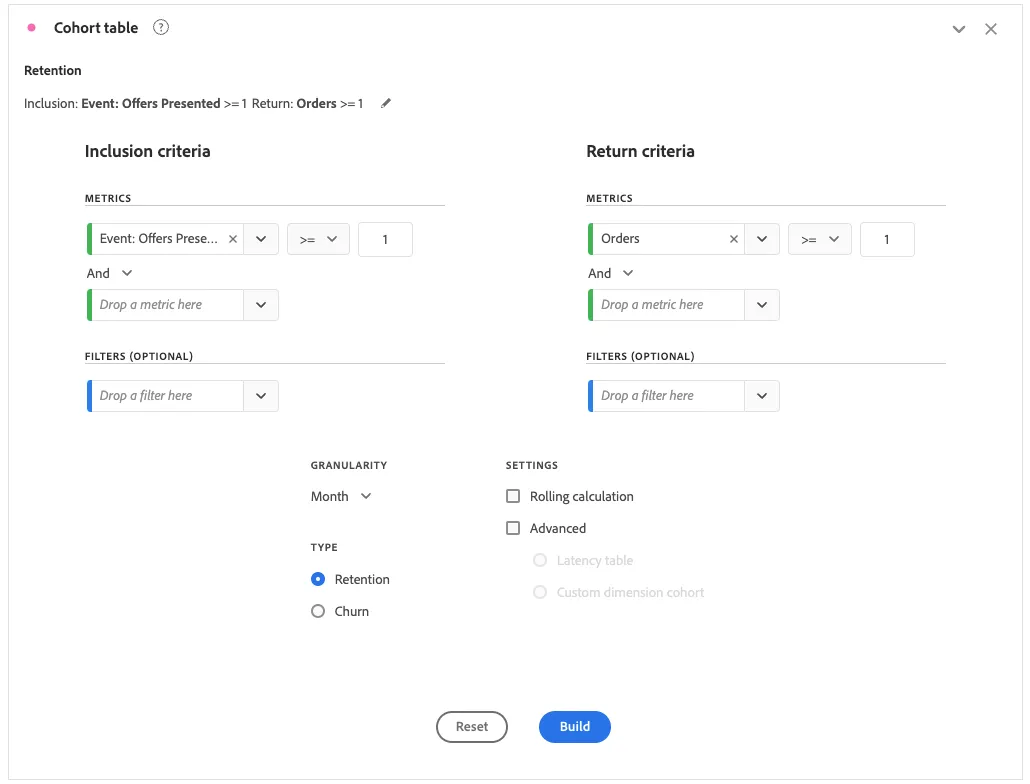Click the pencil edit icon next to the criteria summary
This screenshot has width=1030, height=784.
coord(386,103)
